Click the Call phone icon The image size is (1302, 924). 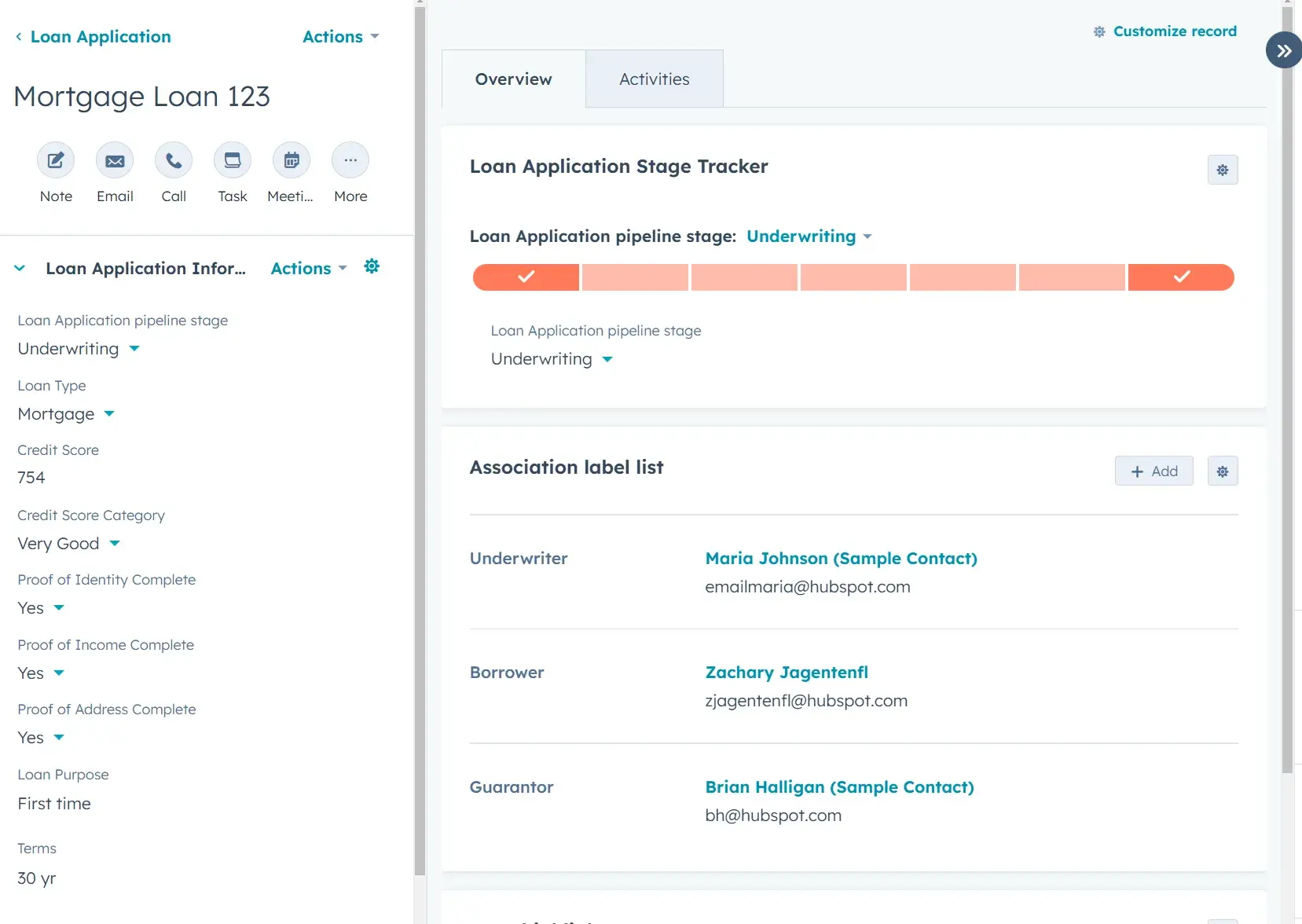tap(174, 161)
